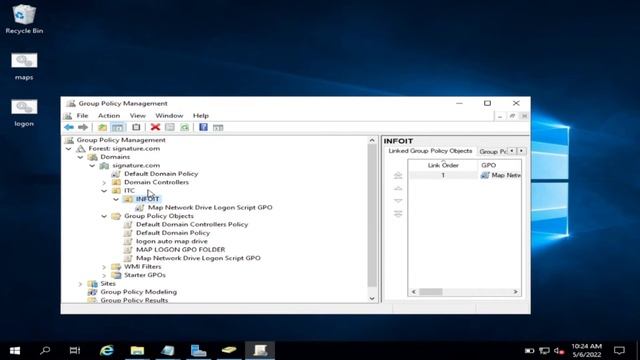This screenshot has width=640, height=360.
Task: Move link down one with single-down arrow
Action: (398, 201)
